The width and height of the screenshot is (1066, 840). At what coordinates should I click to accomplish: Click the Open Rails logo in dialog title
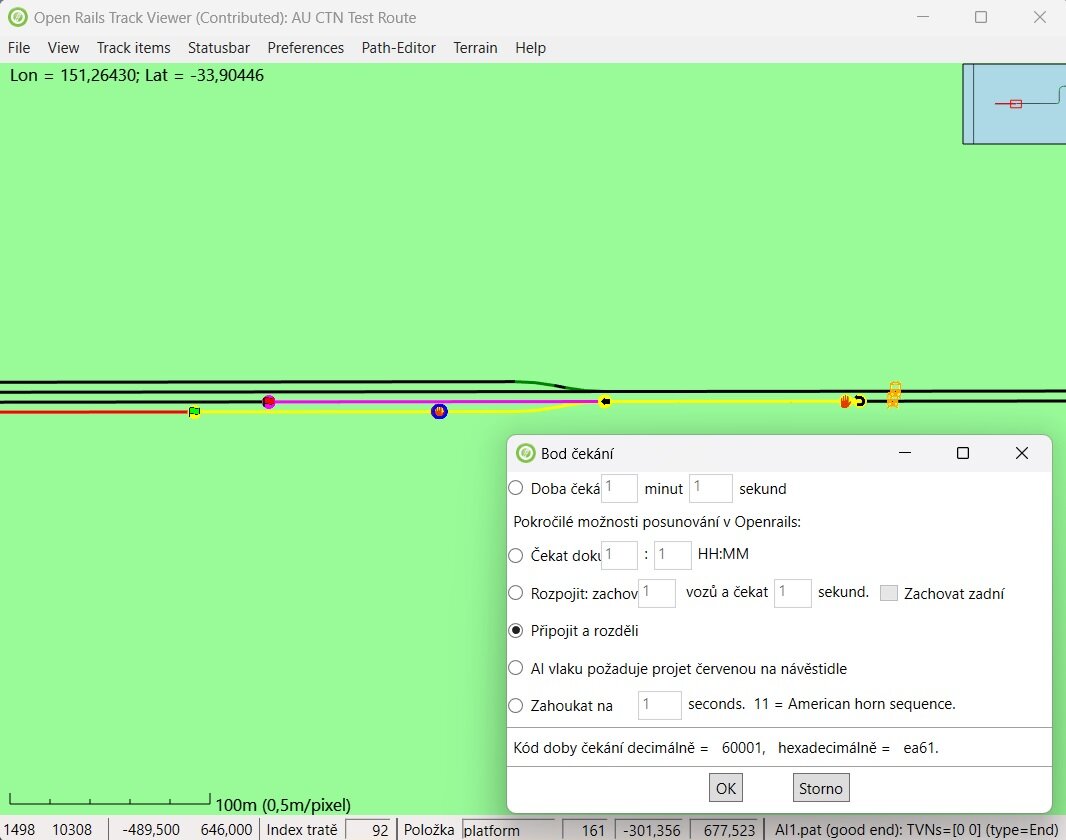pos(525,453)
